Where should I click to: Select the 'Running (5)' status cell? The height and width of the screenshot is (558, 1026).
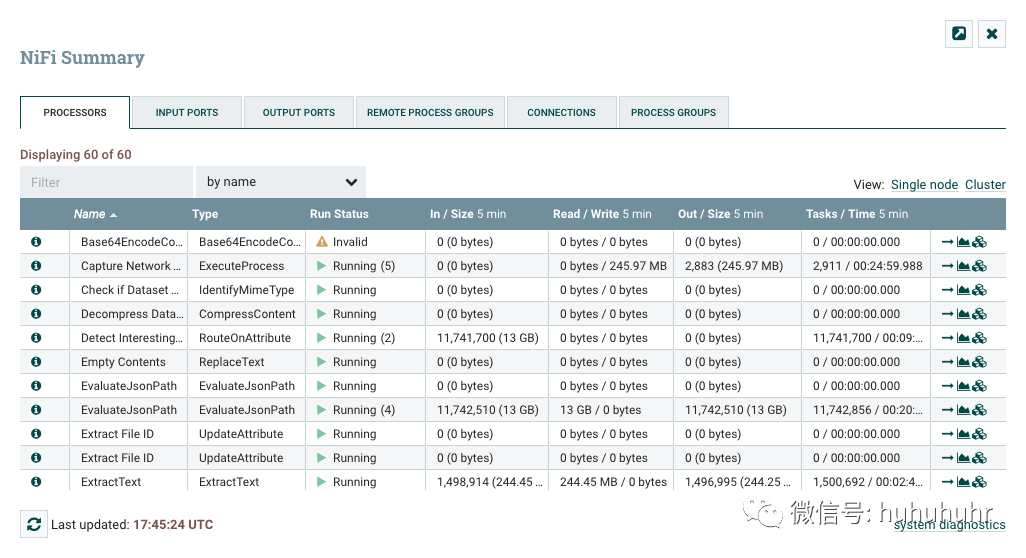(x=366, y=266)
